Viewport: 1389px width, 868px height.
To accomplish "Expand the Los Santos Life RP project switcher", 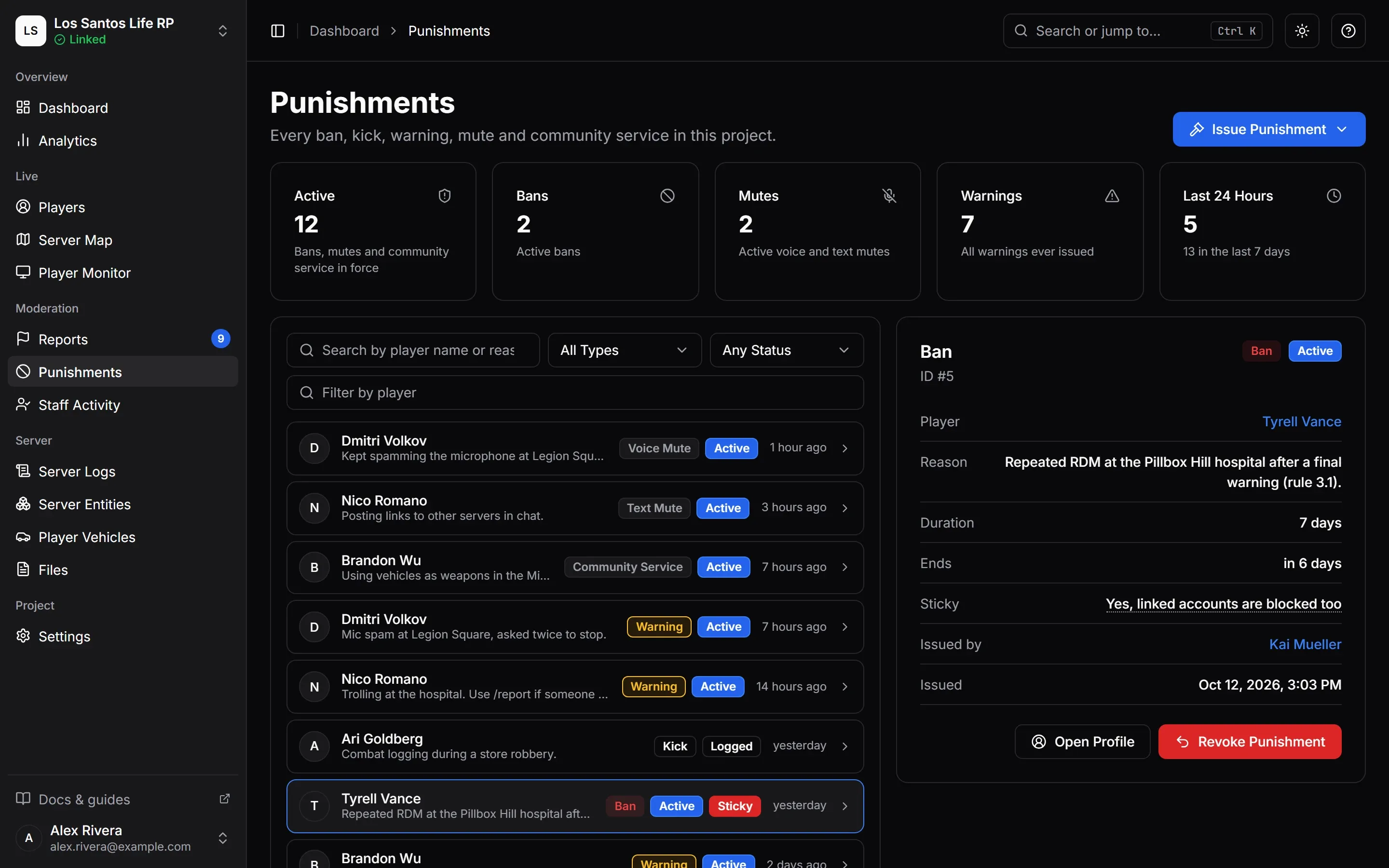I will click(223, 31).
